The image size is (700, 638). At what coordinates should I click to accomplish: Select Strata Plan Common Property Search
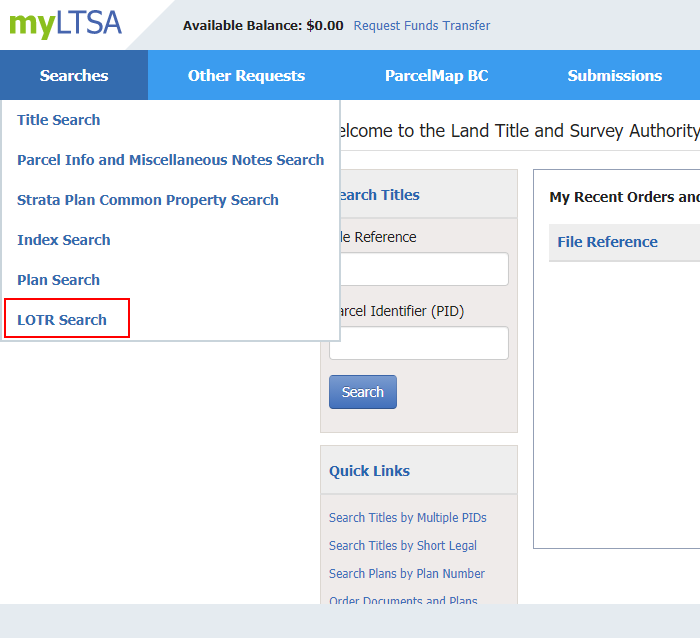[x=148, y=200]
